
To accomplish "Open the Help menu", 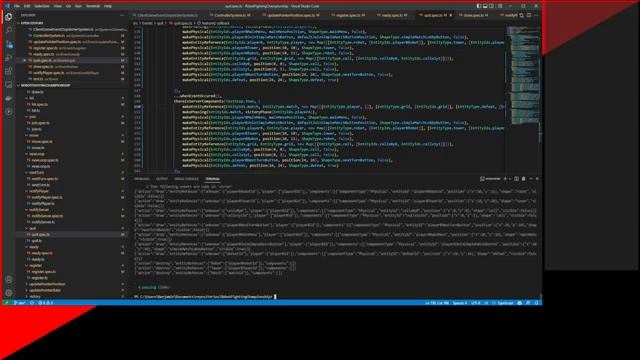I will coord(108,6).
